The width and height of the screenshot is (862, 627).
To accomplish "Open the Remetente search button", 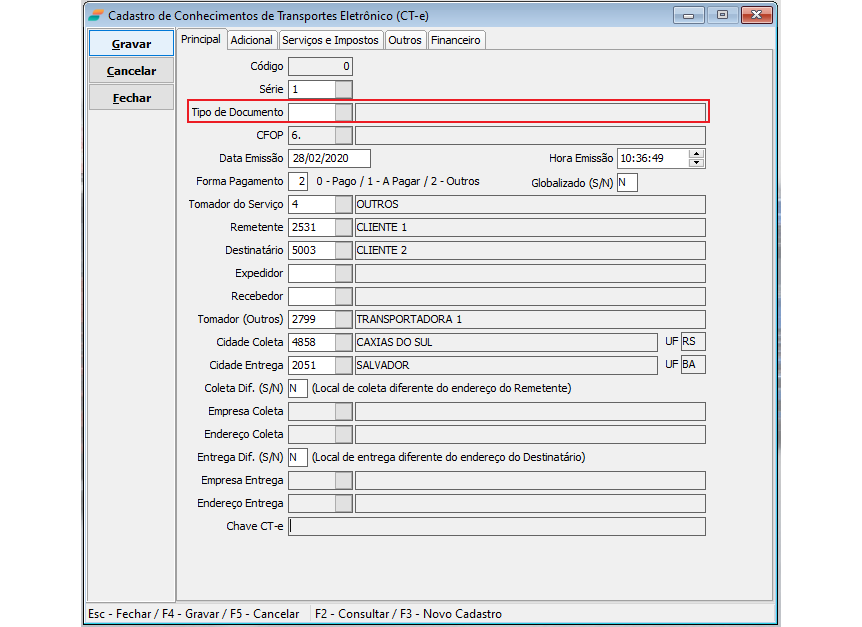I will click(343, 227).
